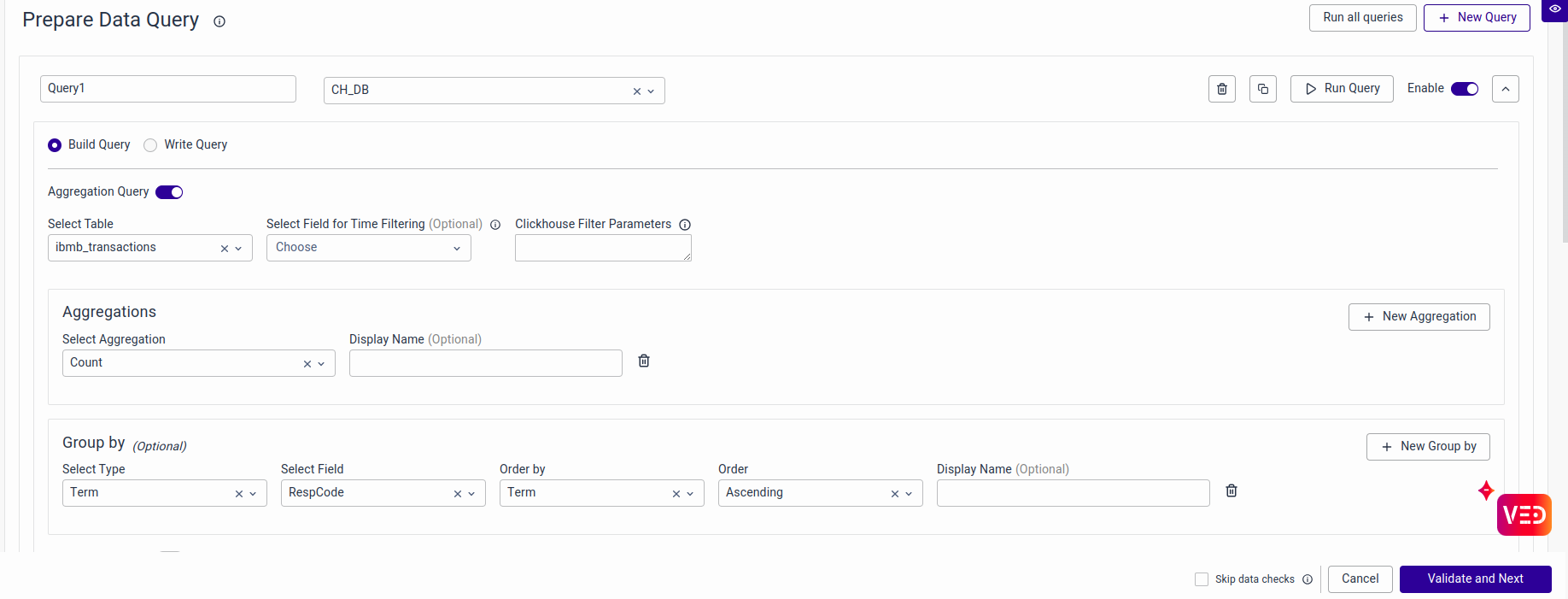
Task: Collapse the Query1 panel with chevron
Action: tap(1505, 89)
